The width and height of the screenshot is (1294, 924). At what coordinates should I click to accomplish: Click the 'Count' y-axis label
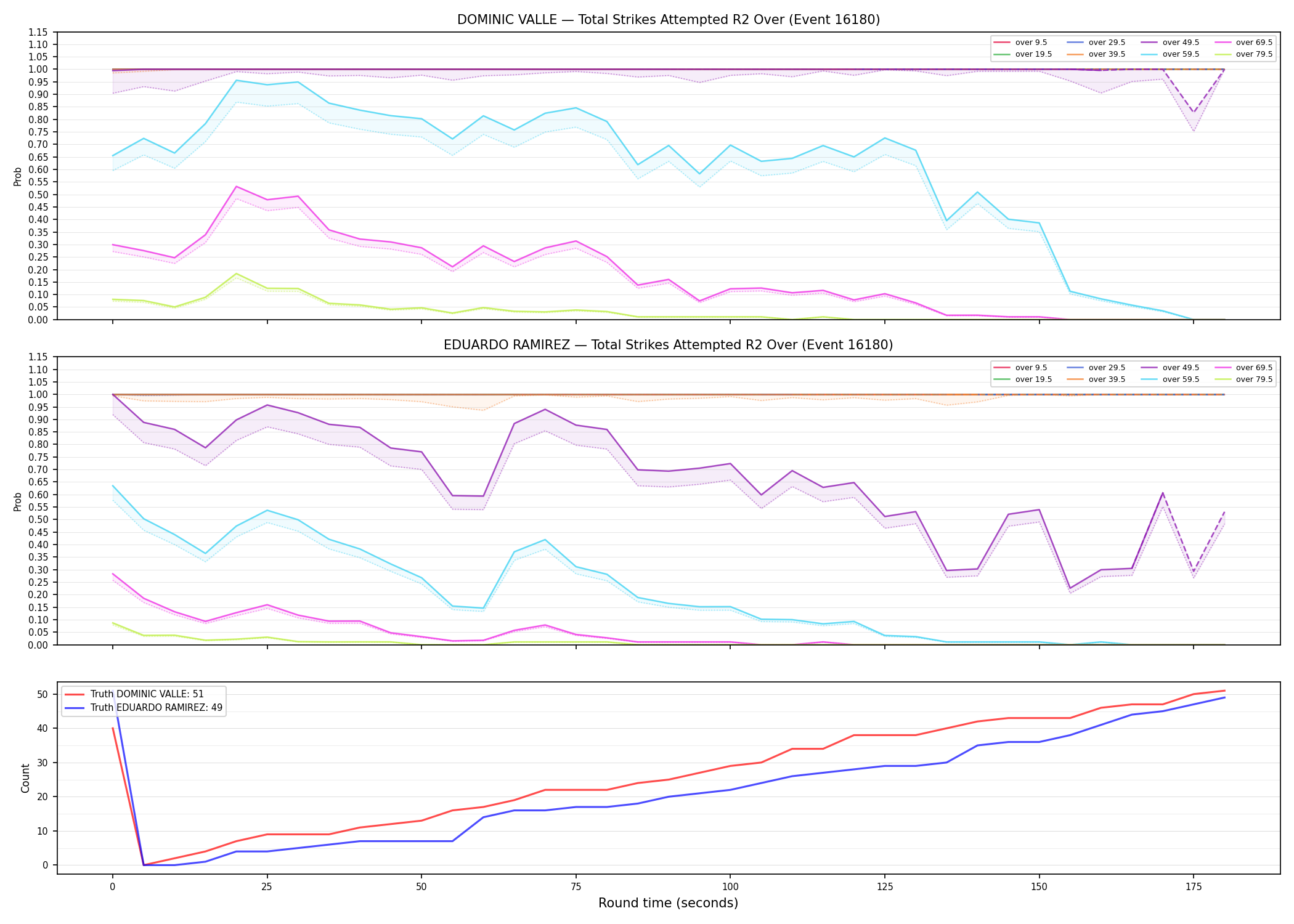coord(25,778)
